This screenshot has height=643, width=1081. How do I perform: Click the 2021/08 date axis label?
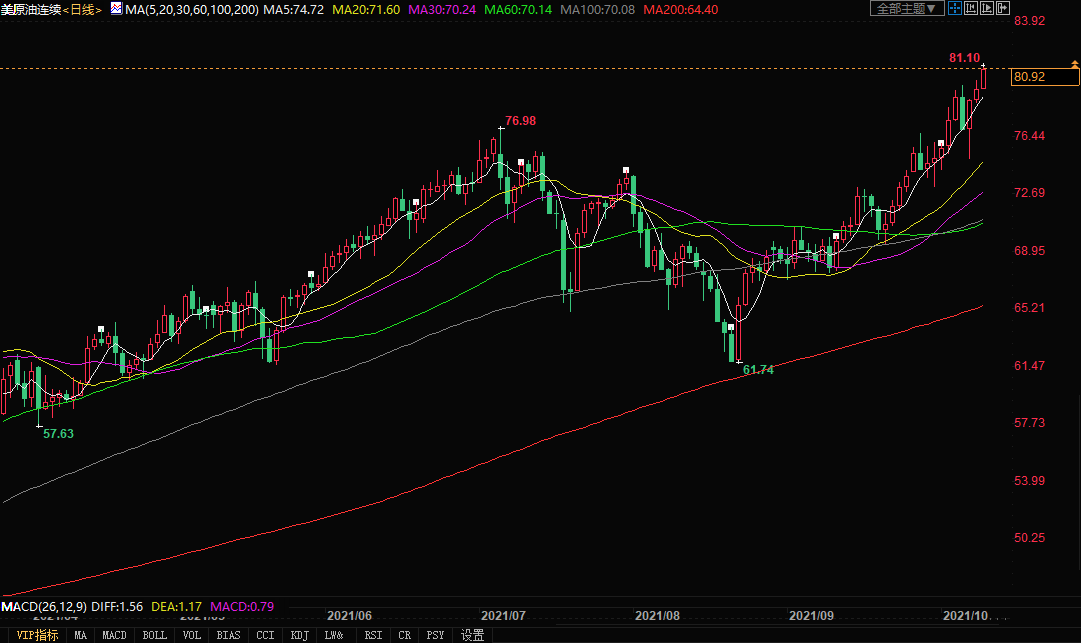tap(657, 615)
